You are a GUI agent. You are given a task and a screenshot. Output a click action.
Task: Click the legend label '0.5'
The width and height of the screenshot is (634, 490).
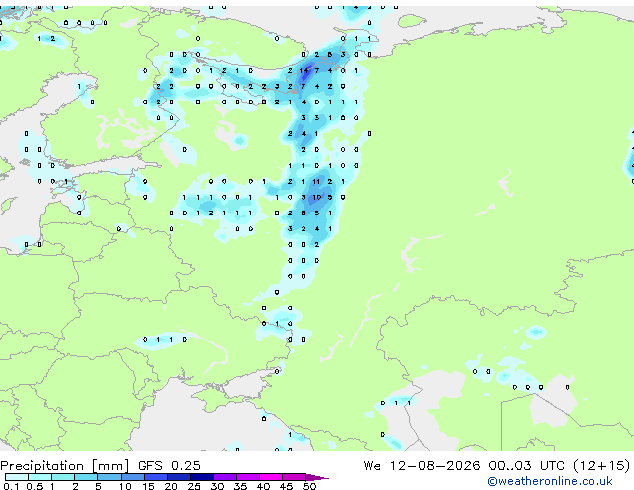pyautogui.click(x=34, y=486)
